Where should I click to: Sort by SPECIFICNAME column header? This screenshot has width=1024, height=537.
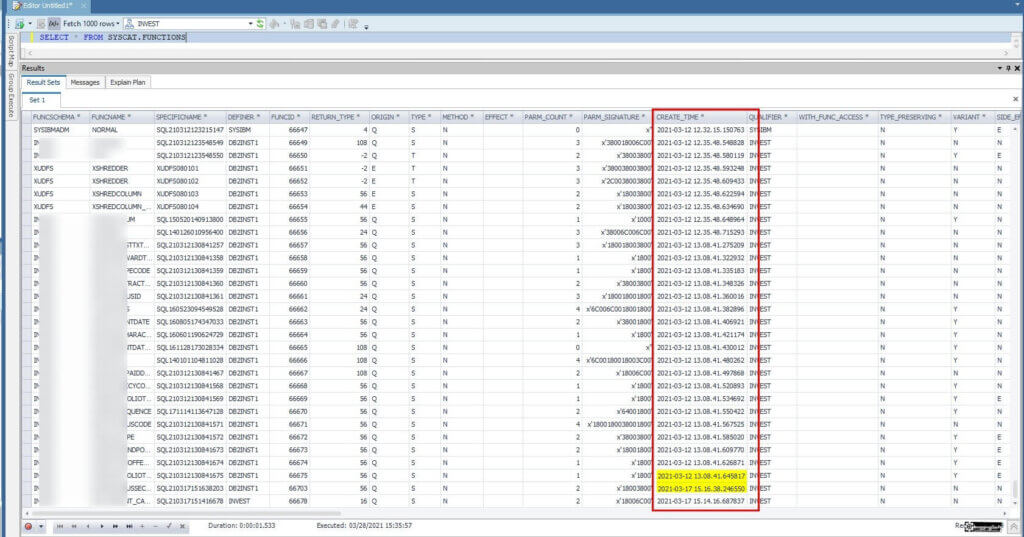[x=189, y=117]
